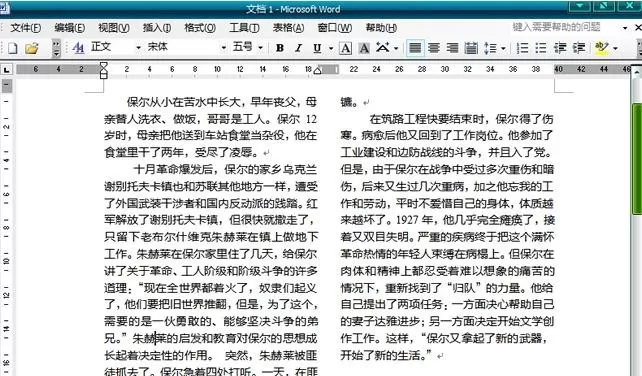
Task: Apply bulleted list formatting
Action: [541, 48]
